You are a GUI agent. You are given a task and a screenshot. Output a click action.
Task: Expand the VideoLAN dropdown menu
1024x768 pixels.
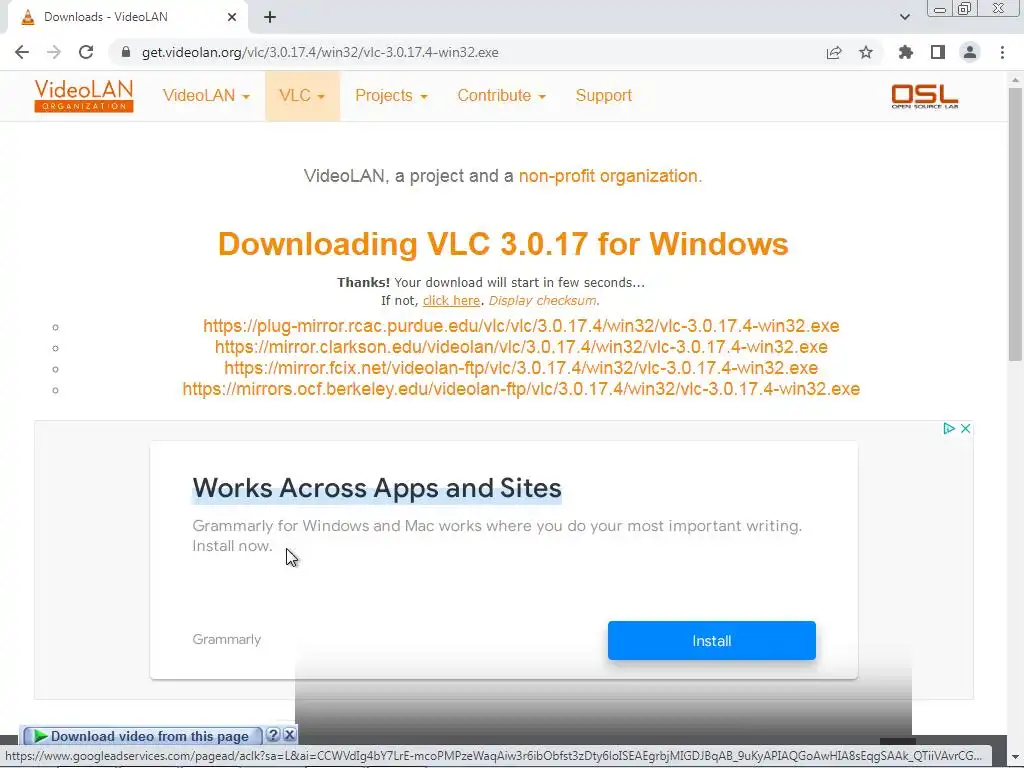coord(206,95)
